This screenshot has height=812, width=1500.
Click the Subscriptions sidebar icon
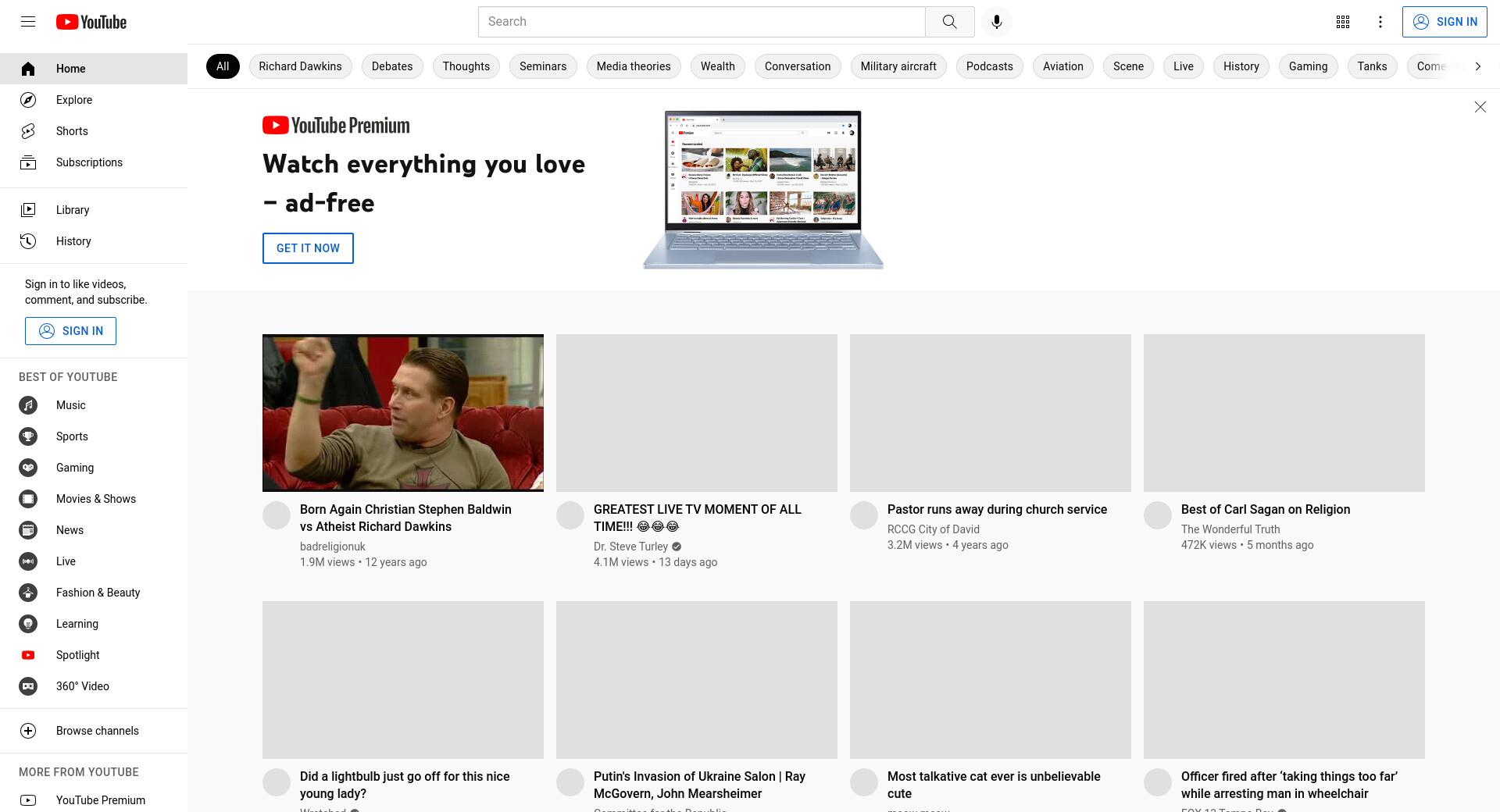tap(28, 162)
